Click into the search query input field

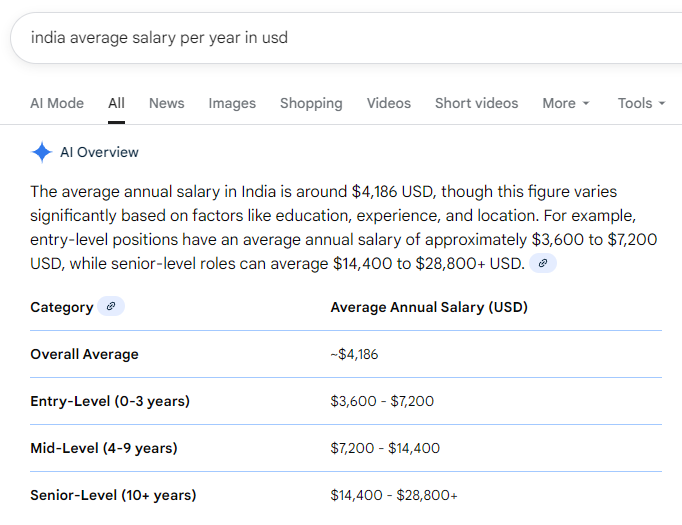[x=346, y=38]
